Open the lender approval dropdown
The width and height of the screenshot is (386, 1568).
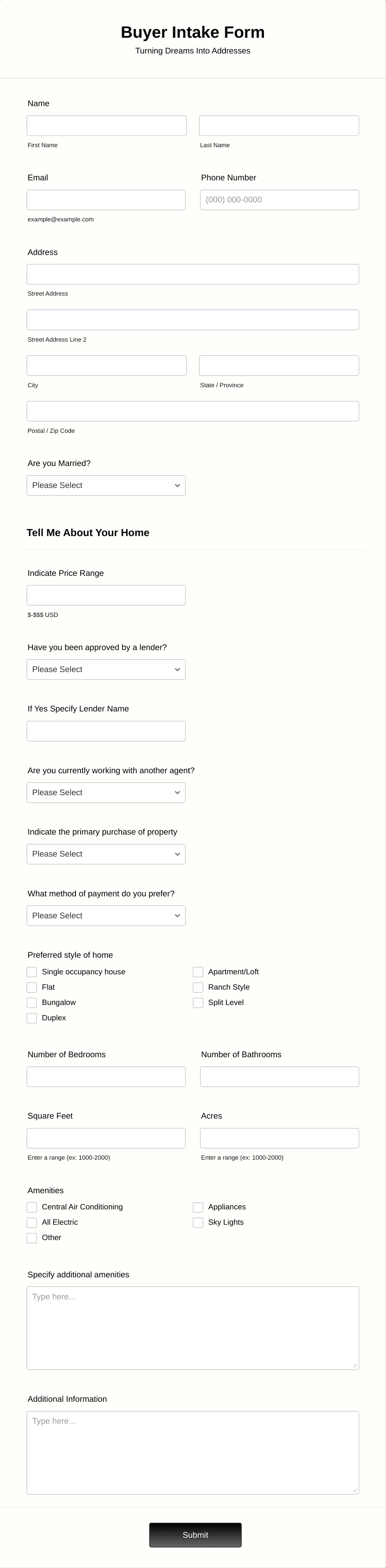pyautogui.click(x=105, y=669)
